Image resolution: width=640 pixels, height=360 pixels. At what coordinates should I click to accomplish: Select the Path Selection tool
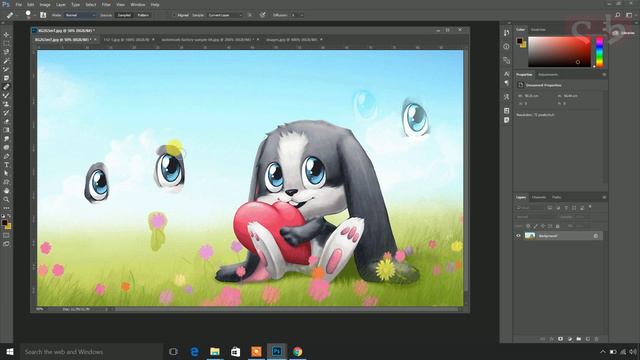(6, 173)
